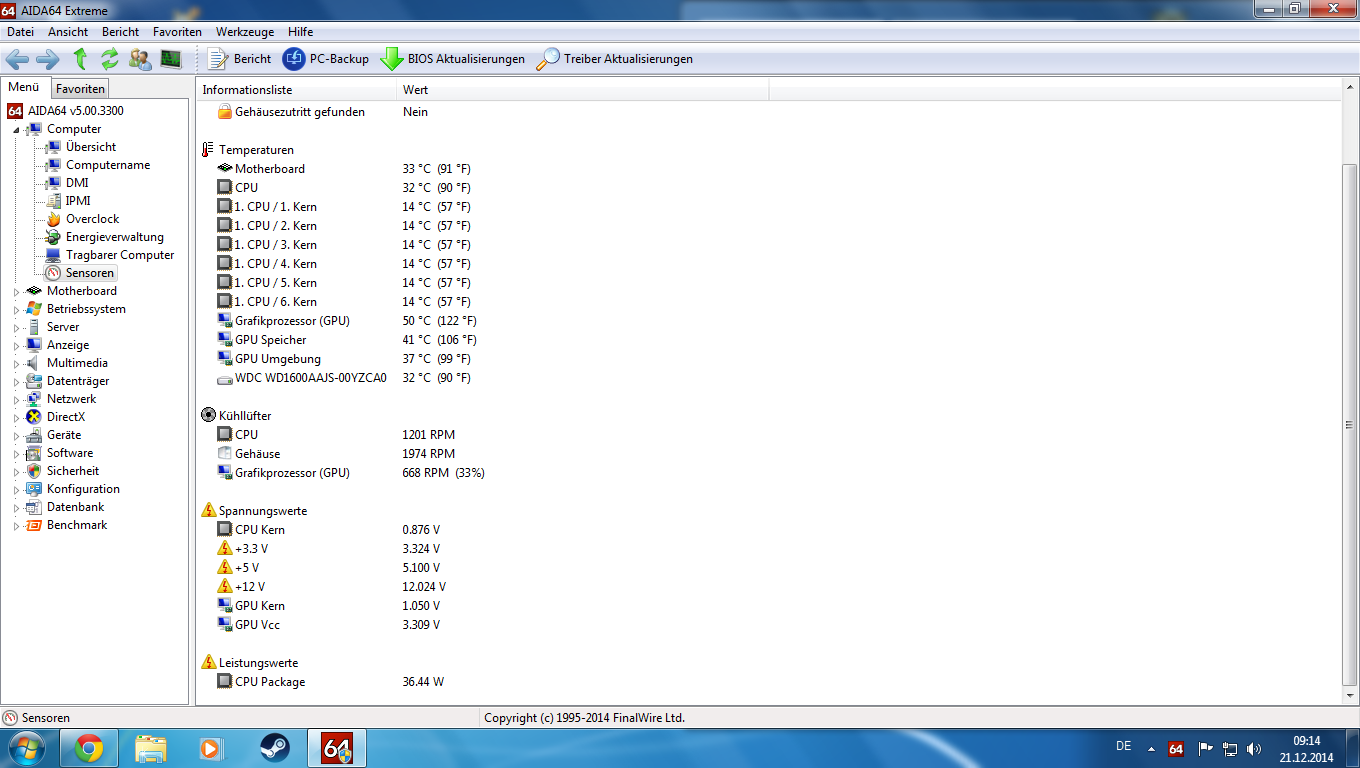Click the volume icon in system tray
The image size is (1360, 768).
(x=1254, y=748)
